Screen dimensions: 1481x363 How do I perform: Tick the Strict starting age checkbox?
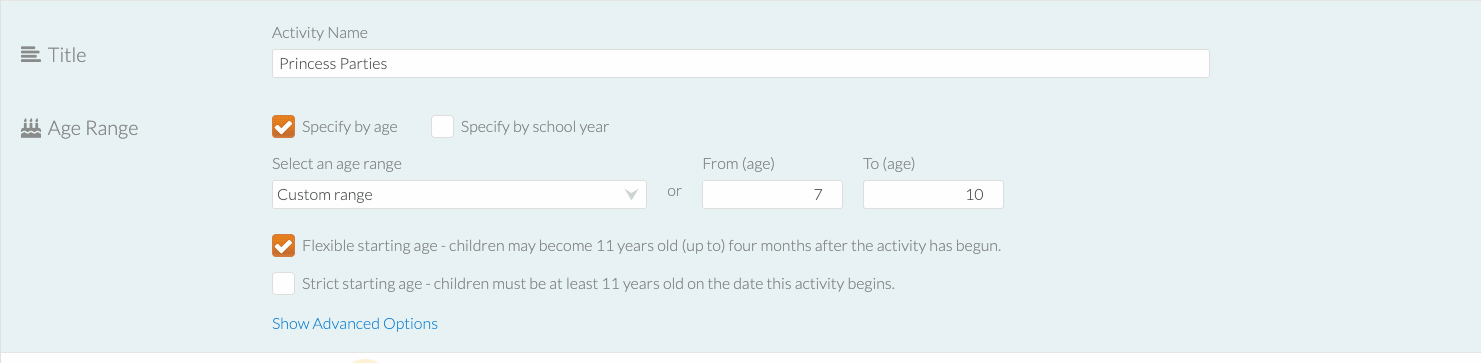pyautogui.click(x=283, y=283)
